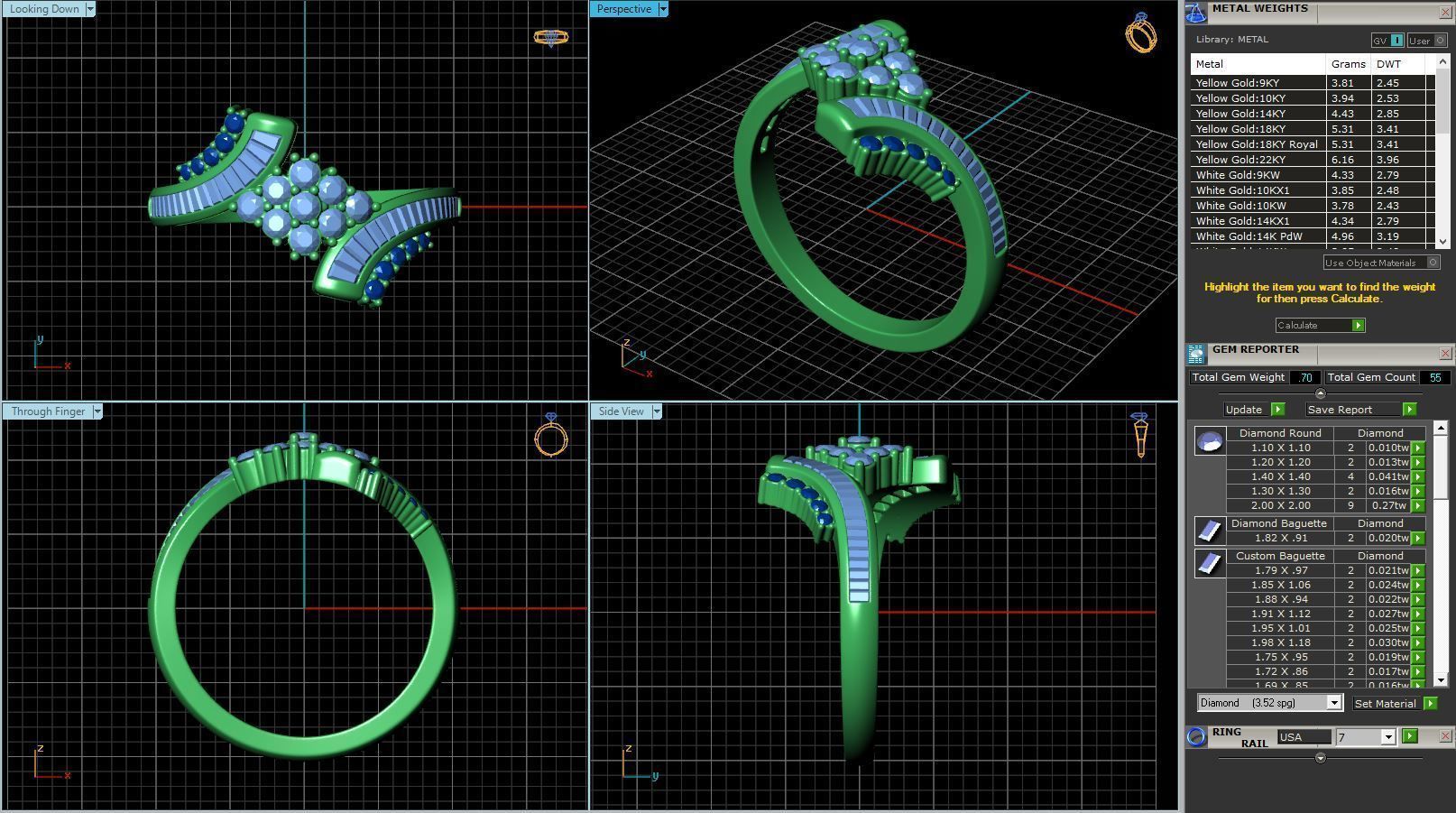Enable Use Object Materials toggle
Image resolution: width=1456 pixels, height=813 pixels.
click(1381, 263)
